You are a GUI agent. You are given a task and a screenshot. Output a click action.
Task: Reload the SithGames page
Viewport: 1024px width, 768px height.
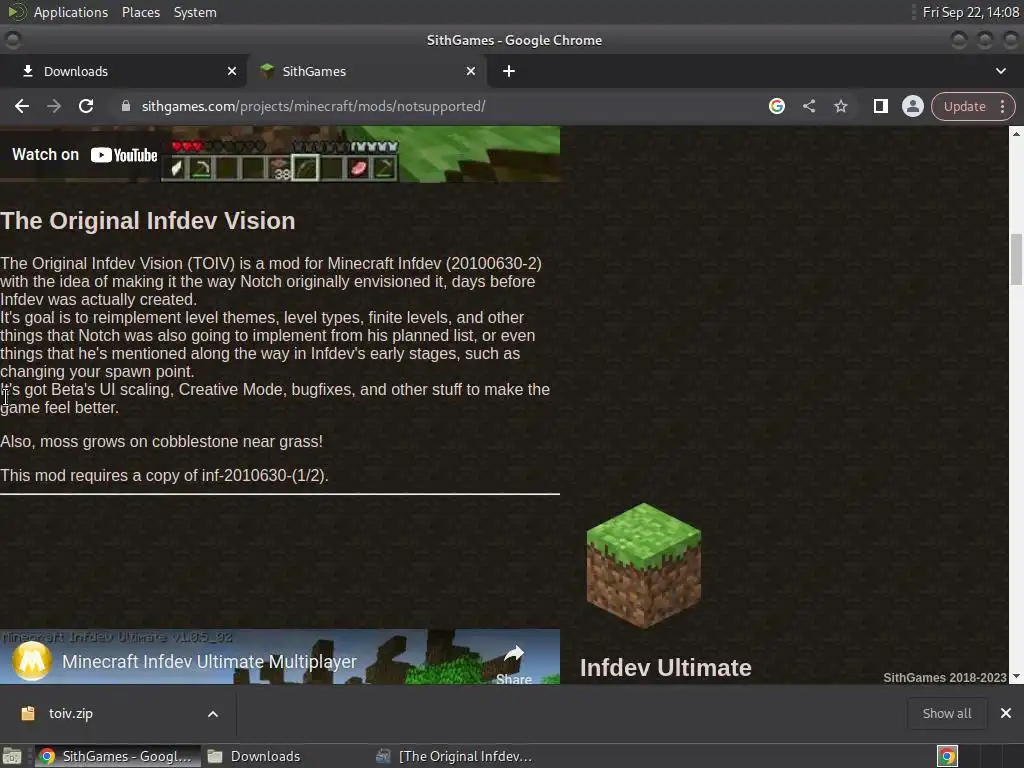tap(86, 106)
